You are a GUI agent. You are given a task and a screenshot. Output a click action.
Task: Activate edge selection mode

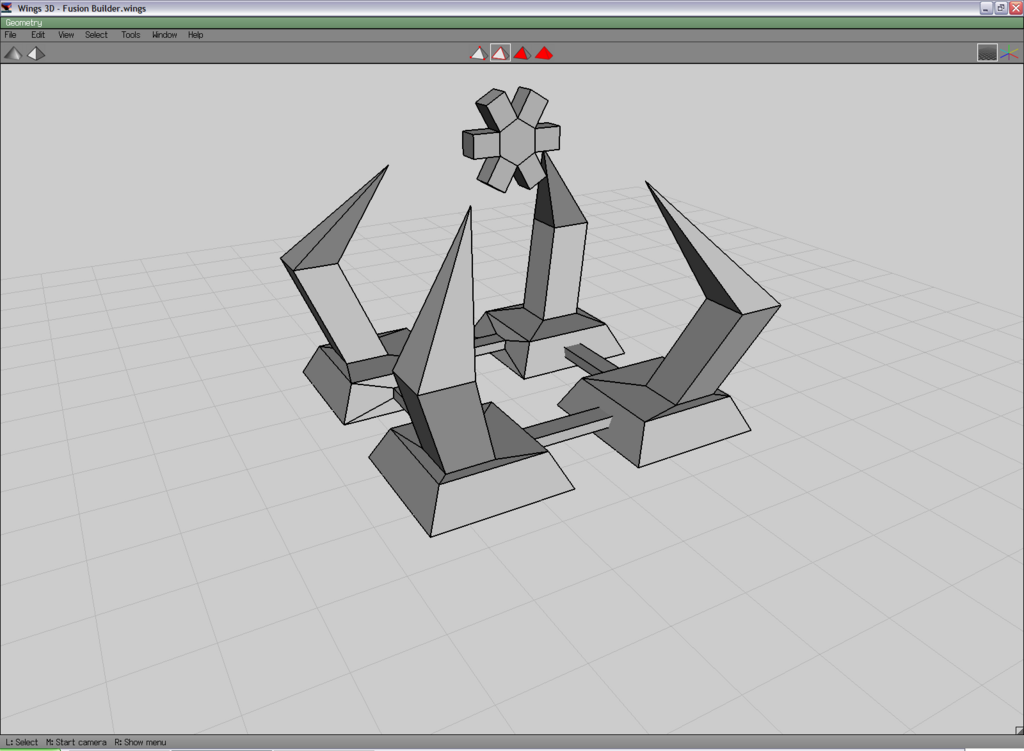500,53
